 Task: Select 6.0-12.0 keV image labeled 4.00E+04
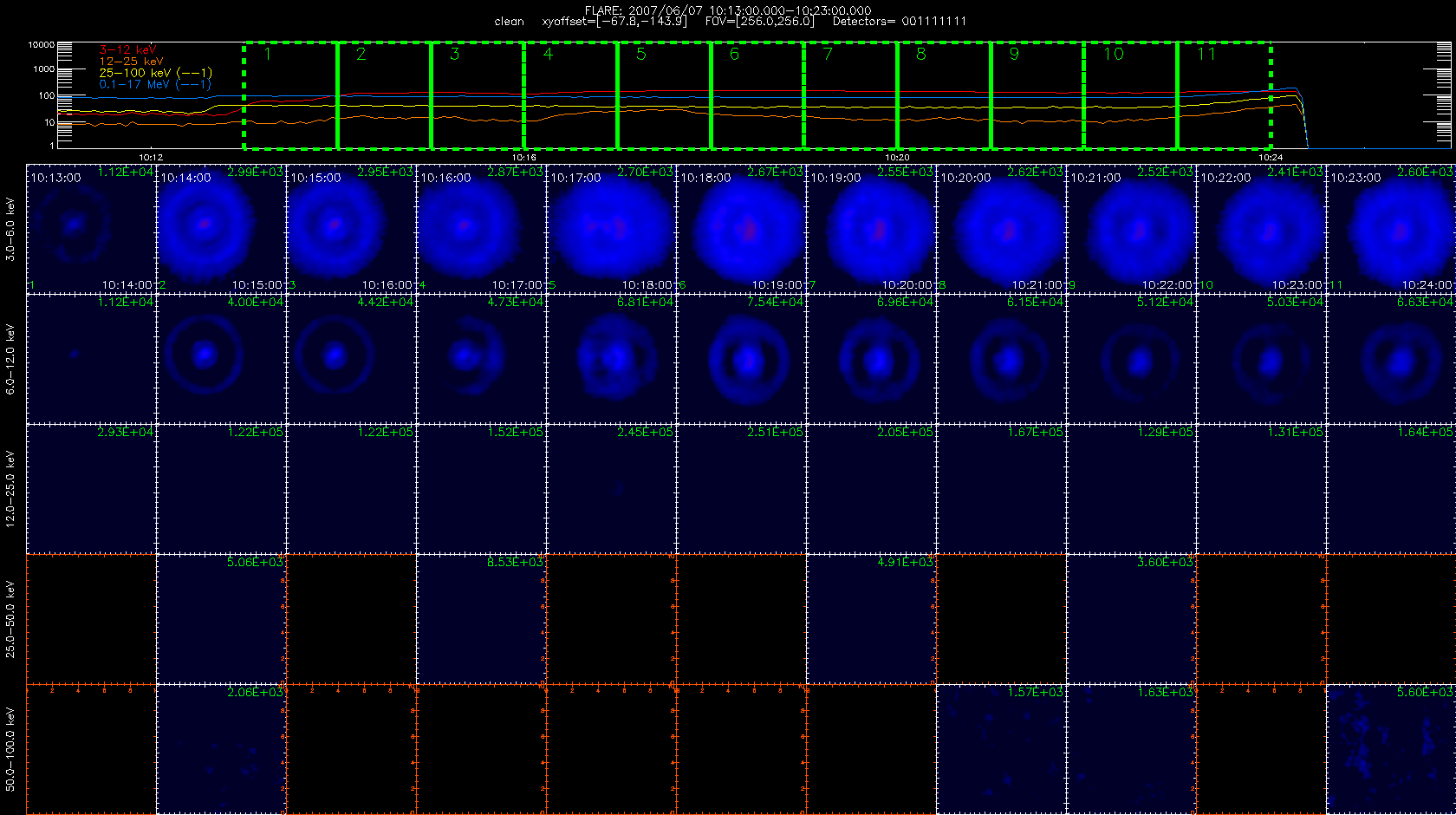click(222, 359)
